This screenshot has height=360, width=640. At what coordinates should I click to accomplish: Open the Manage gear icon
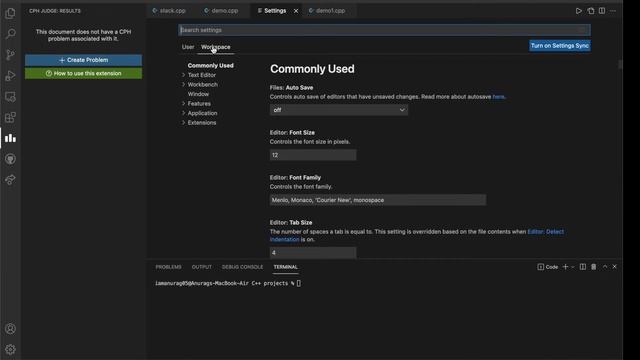(x=11, y=349)
